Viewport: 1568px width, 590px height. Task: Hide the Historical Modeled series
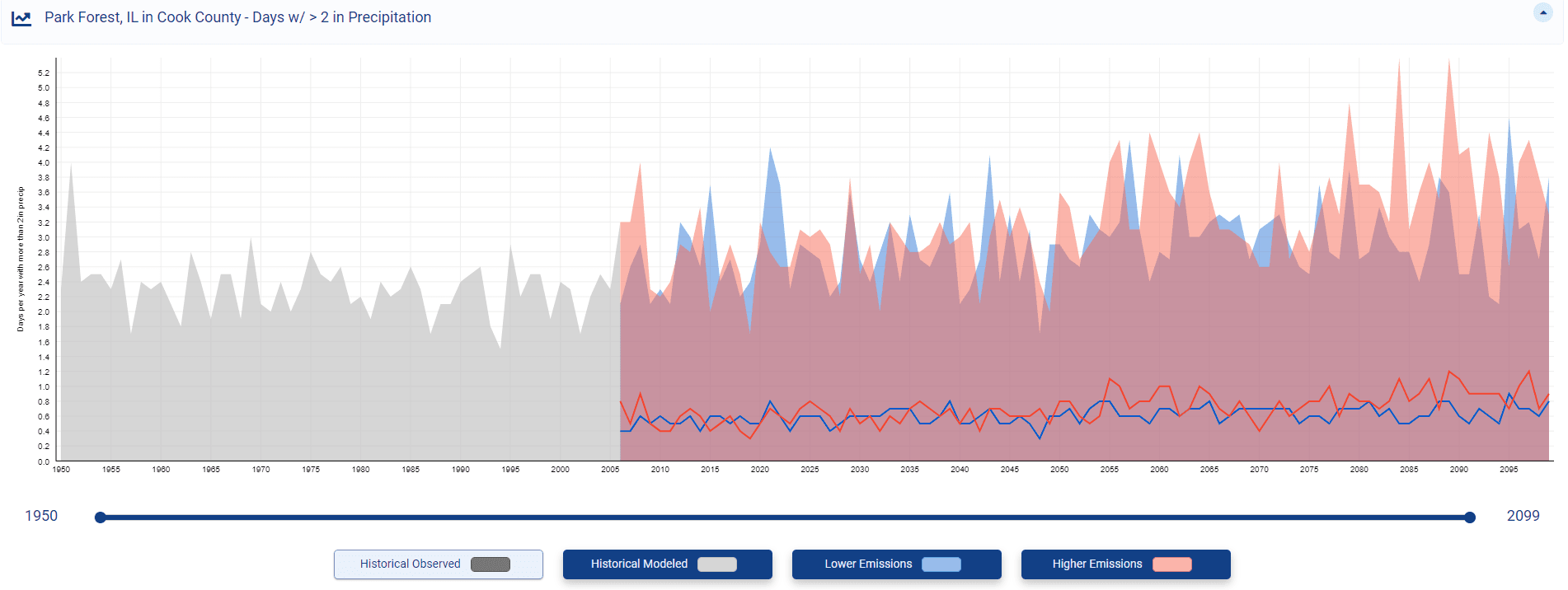pos(639,564)
